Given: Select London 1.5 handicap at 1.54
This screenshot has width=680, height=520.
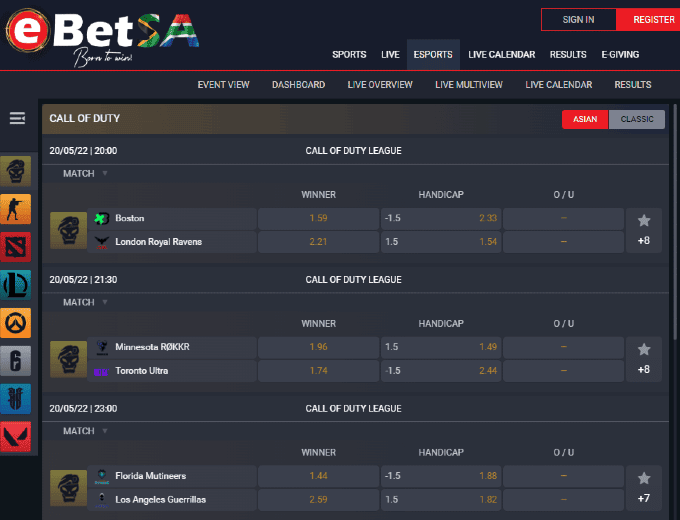Looking at the screenshot, I should [x=441, y=242].
